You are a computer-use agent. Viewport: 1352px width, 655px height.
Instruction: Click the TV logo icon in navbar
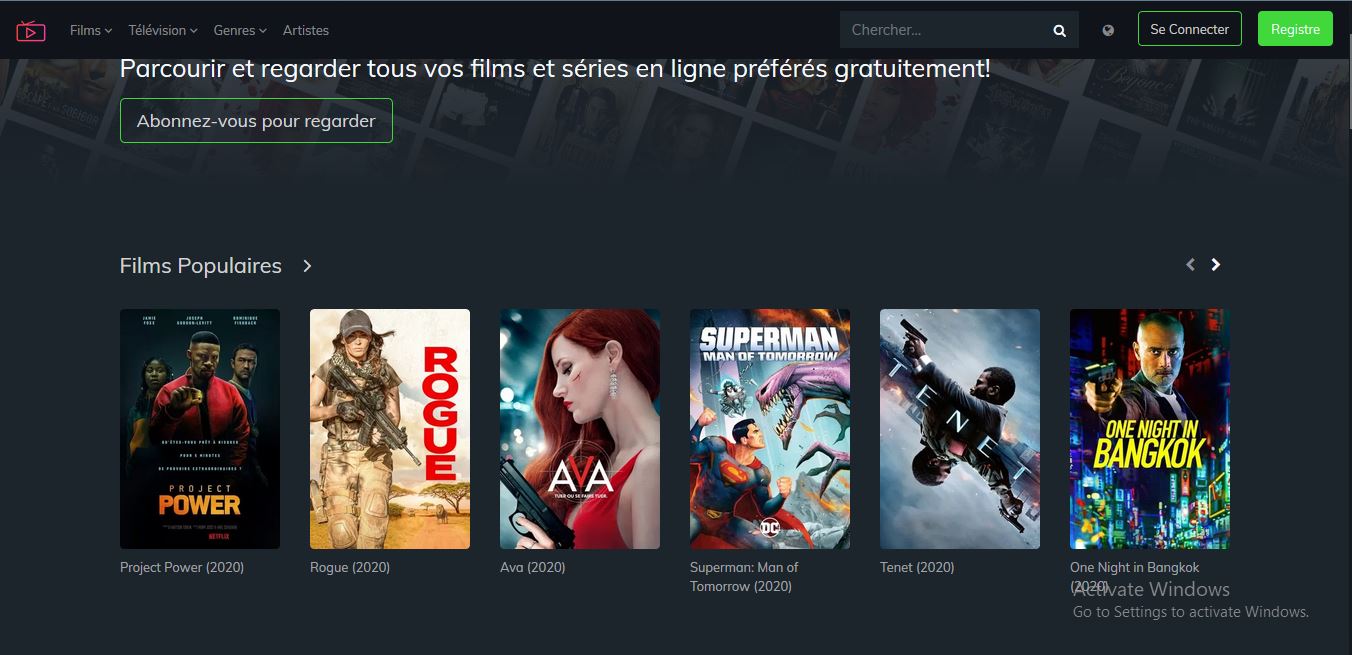point(31,31)
